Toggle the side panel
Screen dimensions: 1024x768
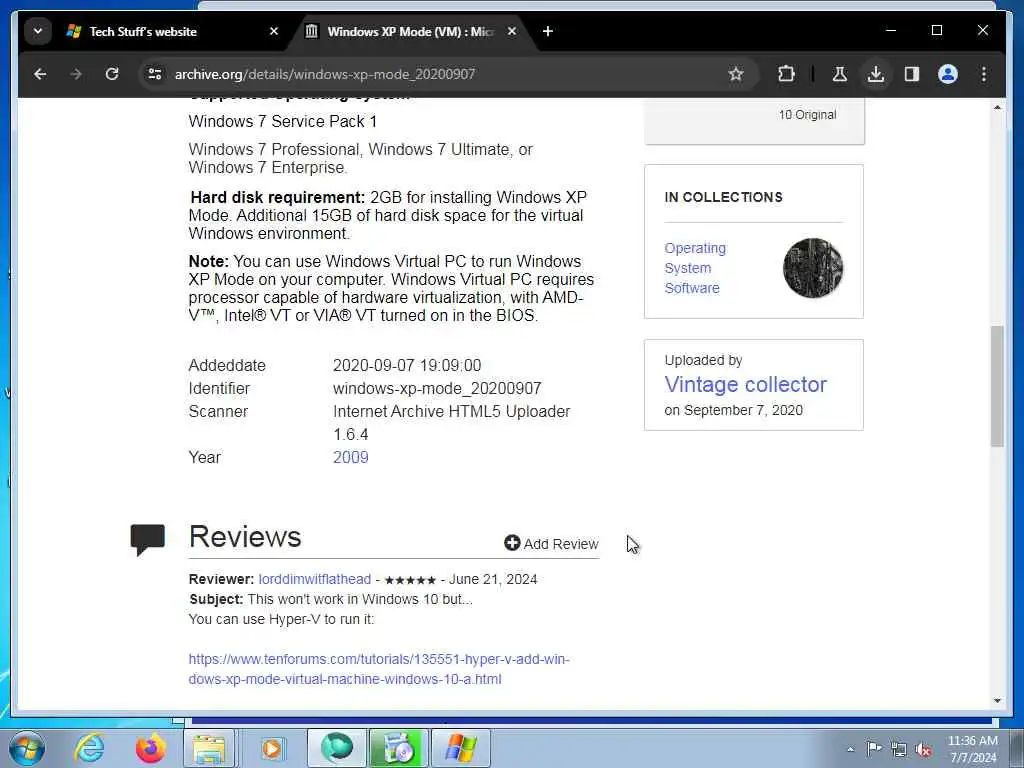912,74
